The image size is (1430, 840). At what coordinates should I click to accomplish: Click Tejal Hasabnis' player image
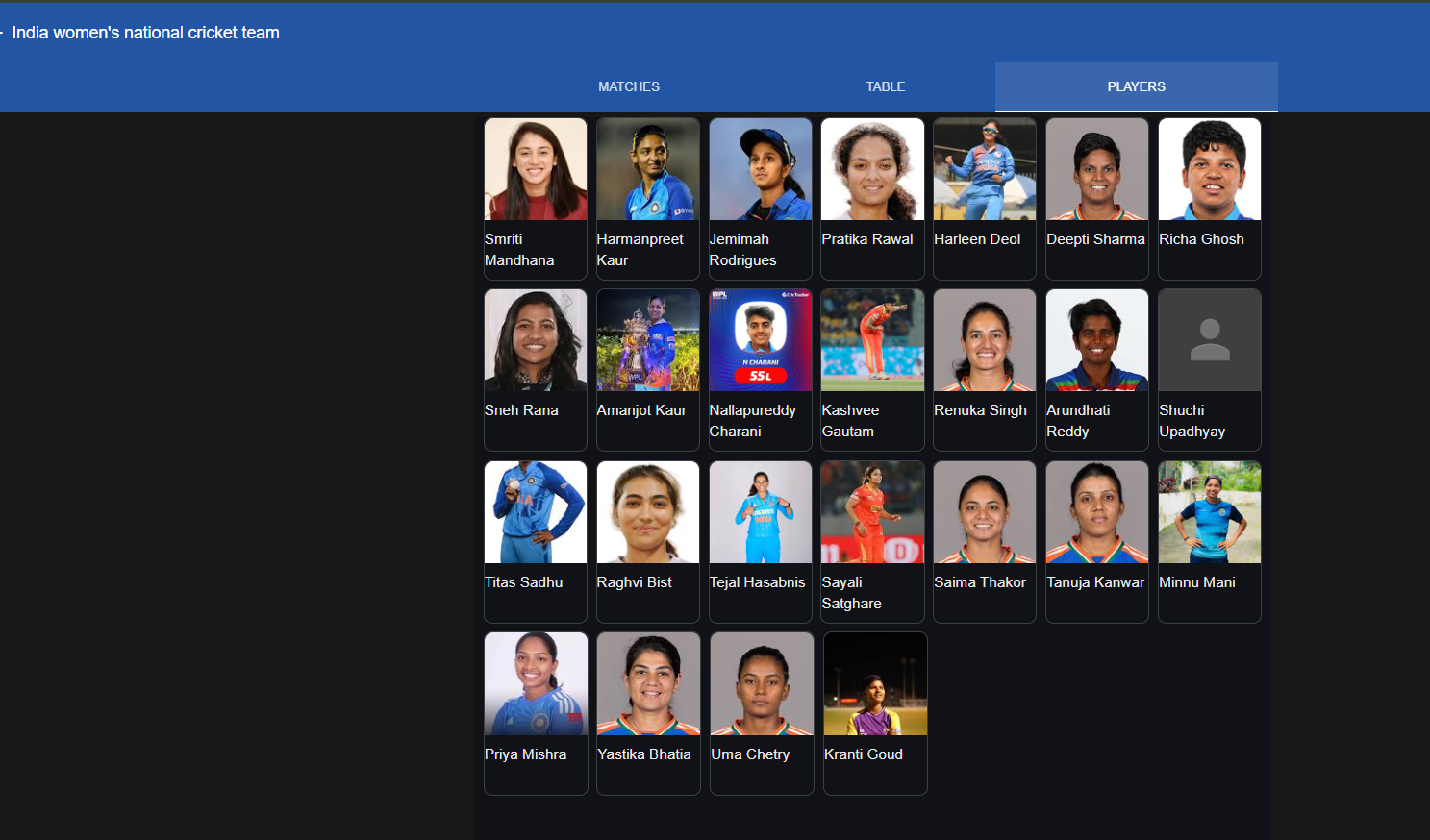tap(761, 512)
